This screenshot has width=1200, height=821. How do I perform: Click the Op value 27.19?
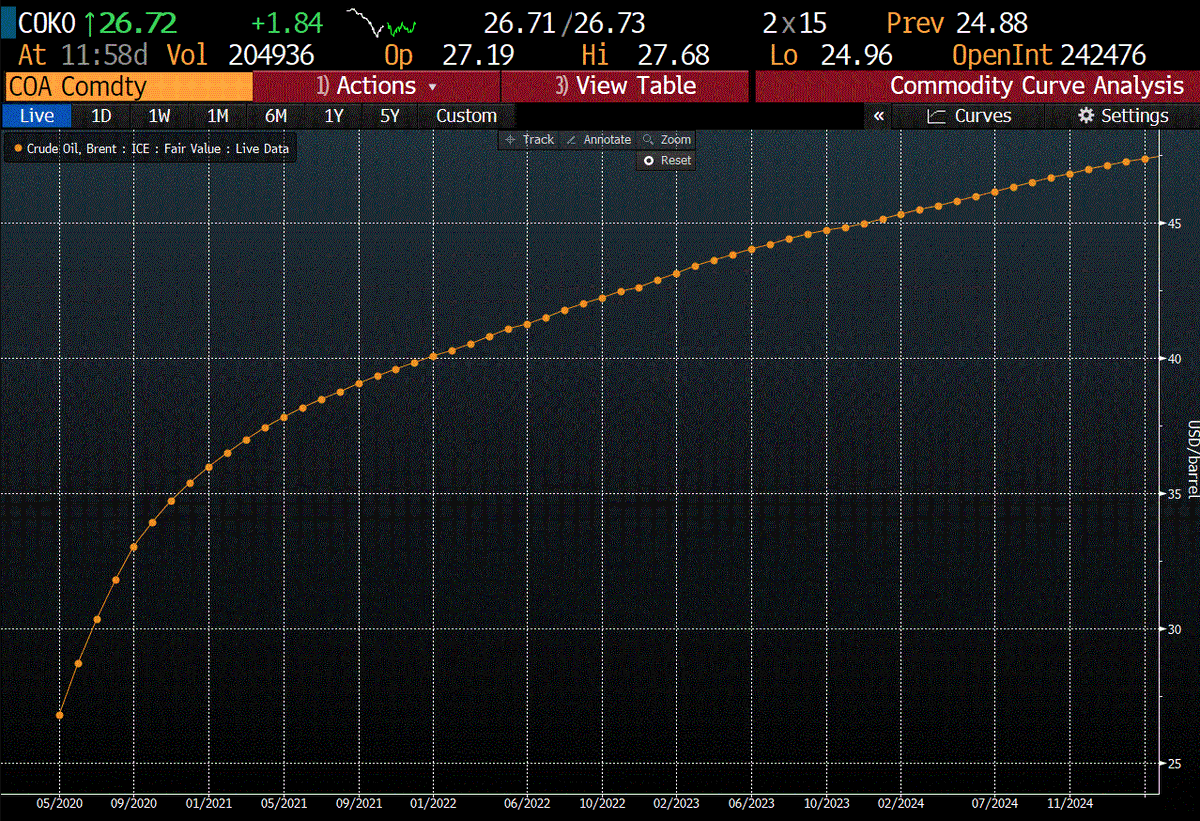(477, 56)
